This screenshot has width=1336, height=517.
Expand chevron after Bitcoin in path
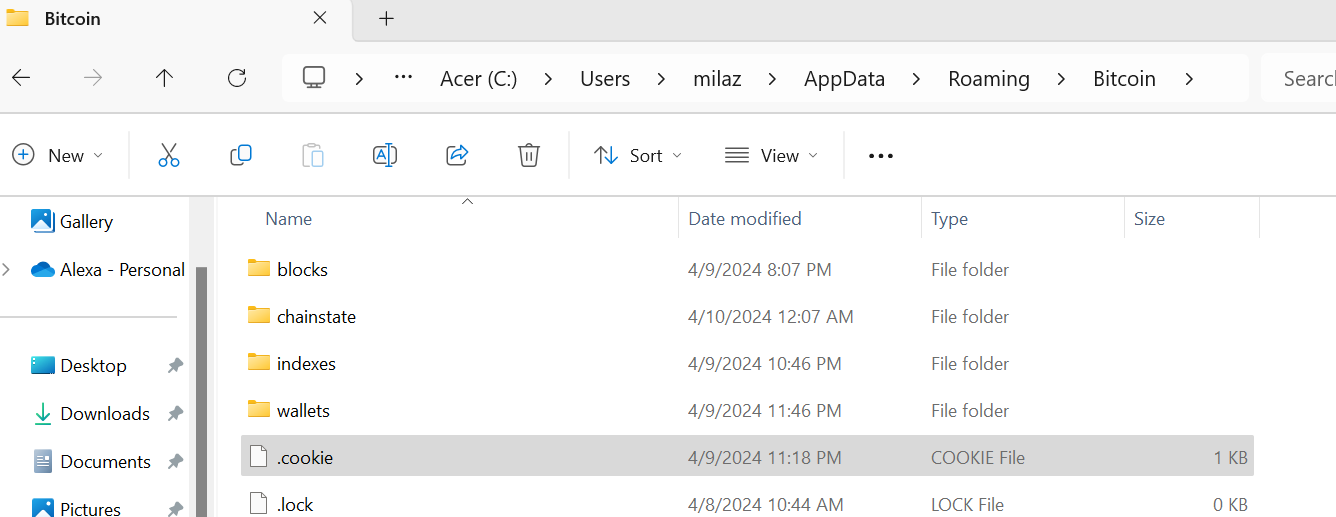point(1188,79)
